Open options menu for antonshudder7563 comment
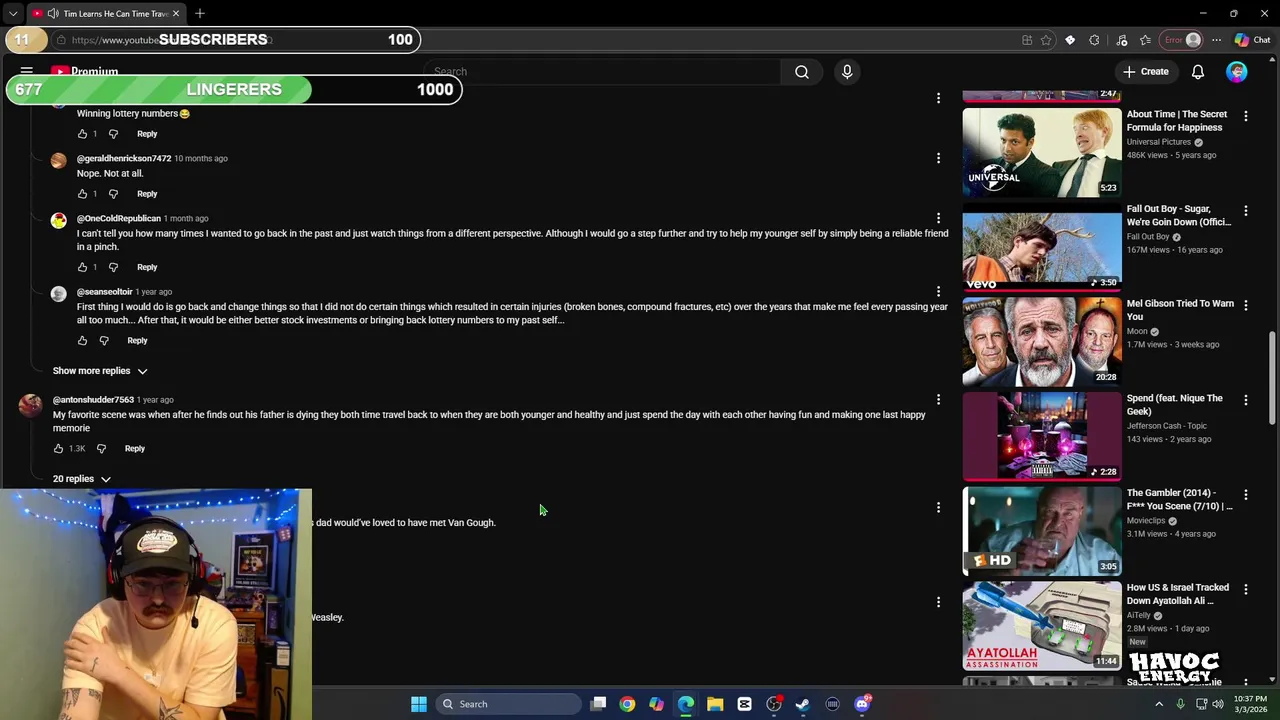 click(x=938, y=400)
